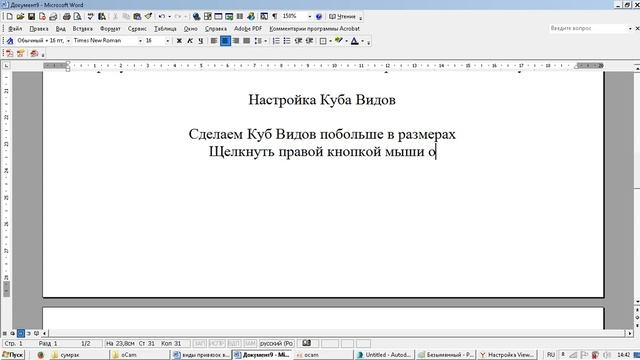This screenshot has height=360, width=640.
Task: Open the Вставка menu
Action: [x=82, y=29]
